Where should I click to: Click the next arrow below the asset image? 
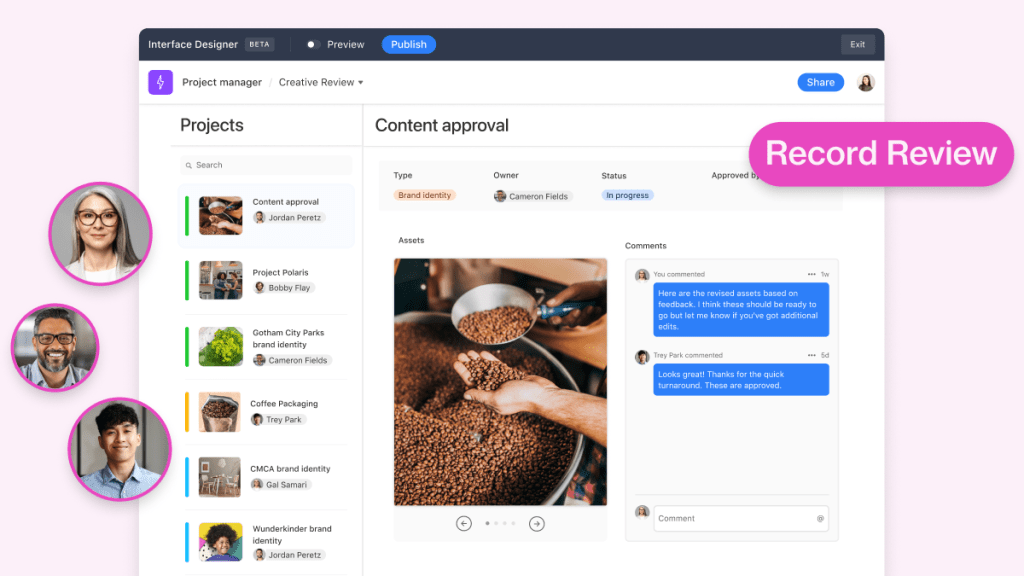coord(537,523)
